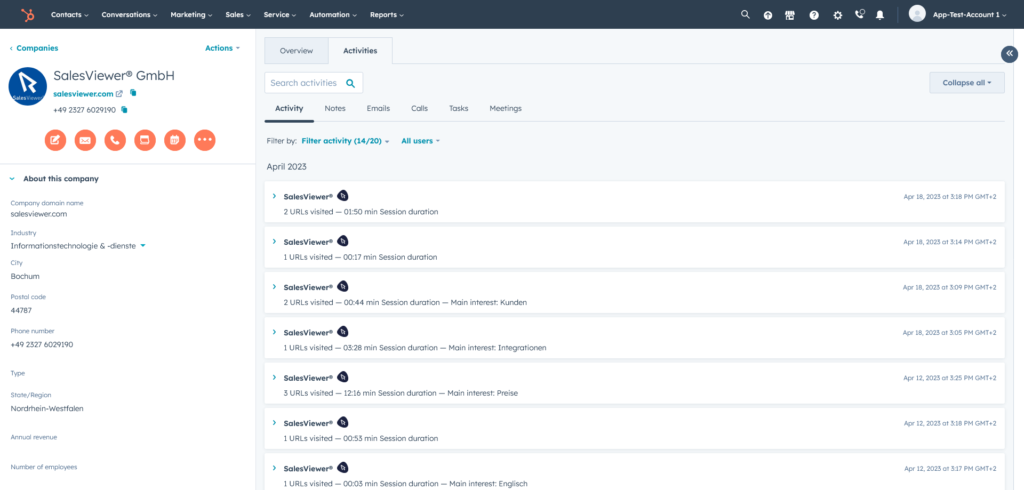Open the orange three-dots more actions button
Screen dimensions: 1024x490
coord(204,140)
